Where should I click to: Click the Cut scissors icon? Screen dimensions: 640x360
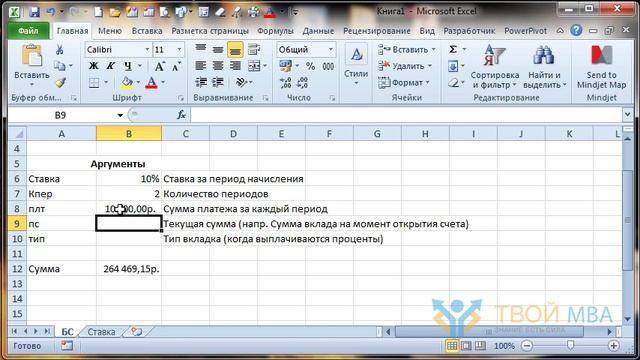pos(60,50)
